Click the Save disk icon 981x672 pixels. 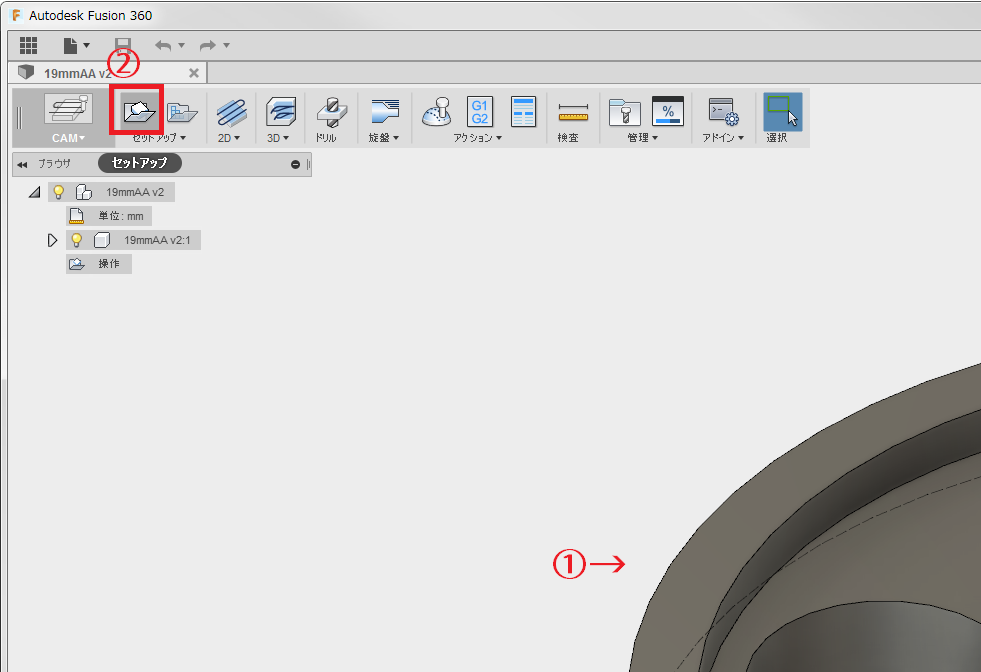tap(123, 45)
